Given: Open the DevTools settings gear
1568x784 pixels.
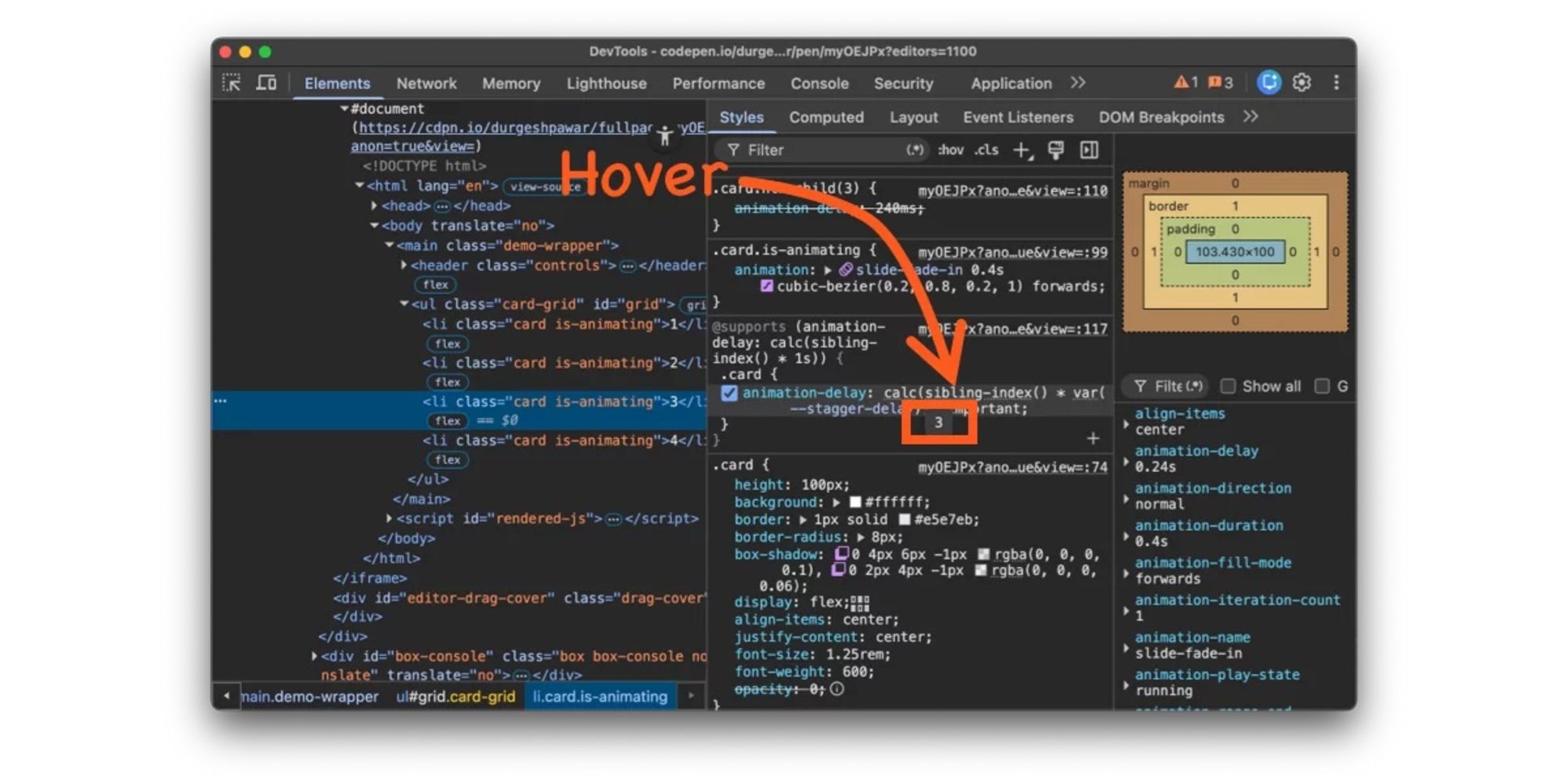Looking at the screenshot, I should (x=1302, y=82).
